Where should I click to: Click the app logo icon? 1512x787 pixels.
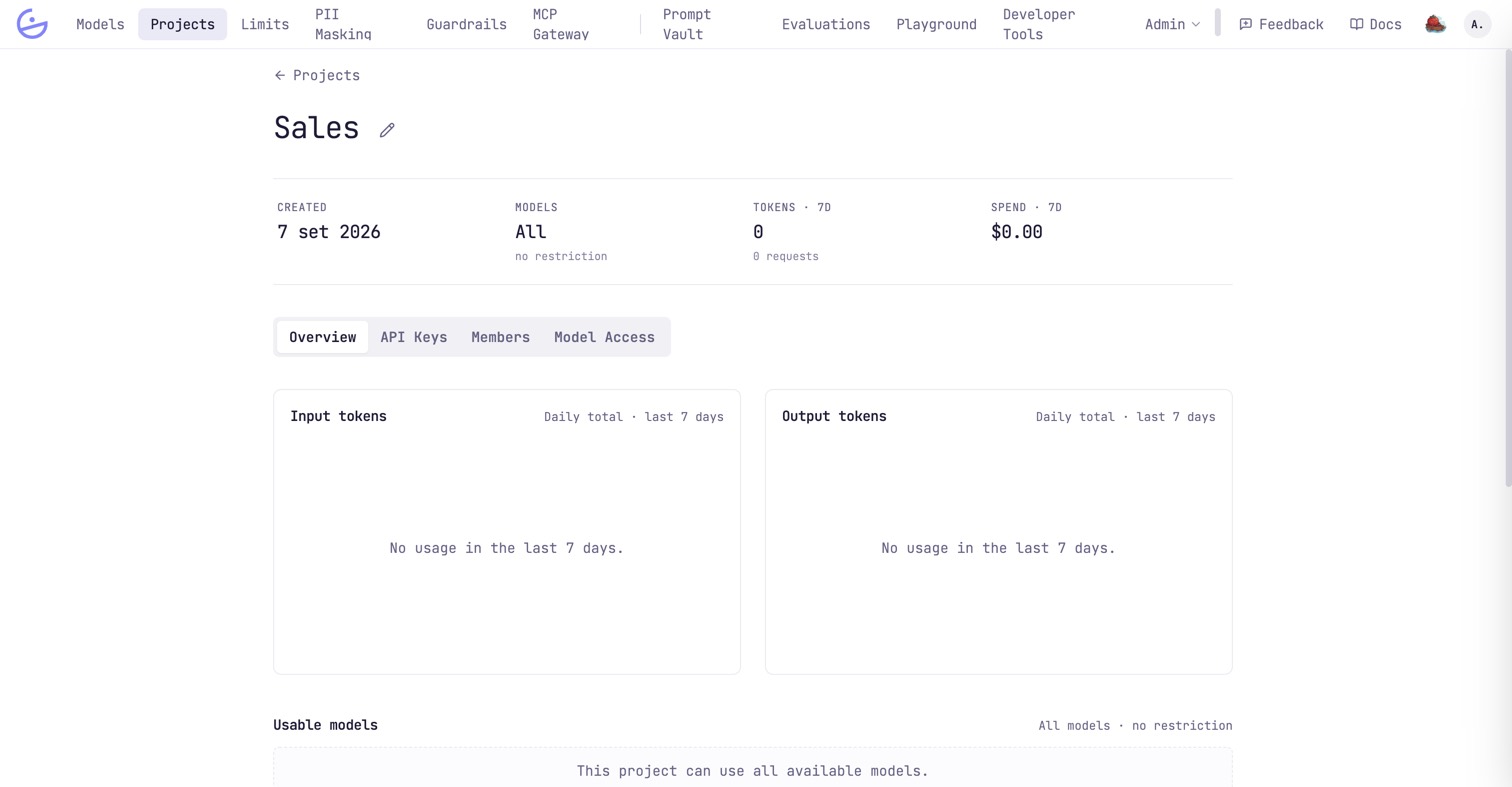[32, 24]
